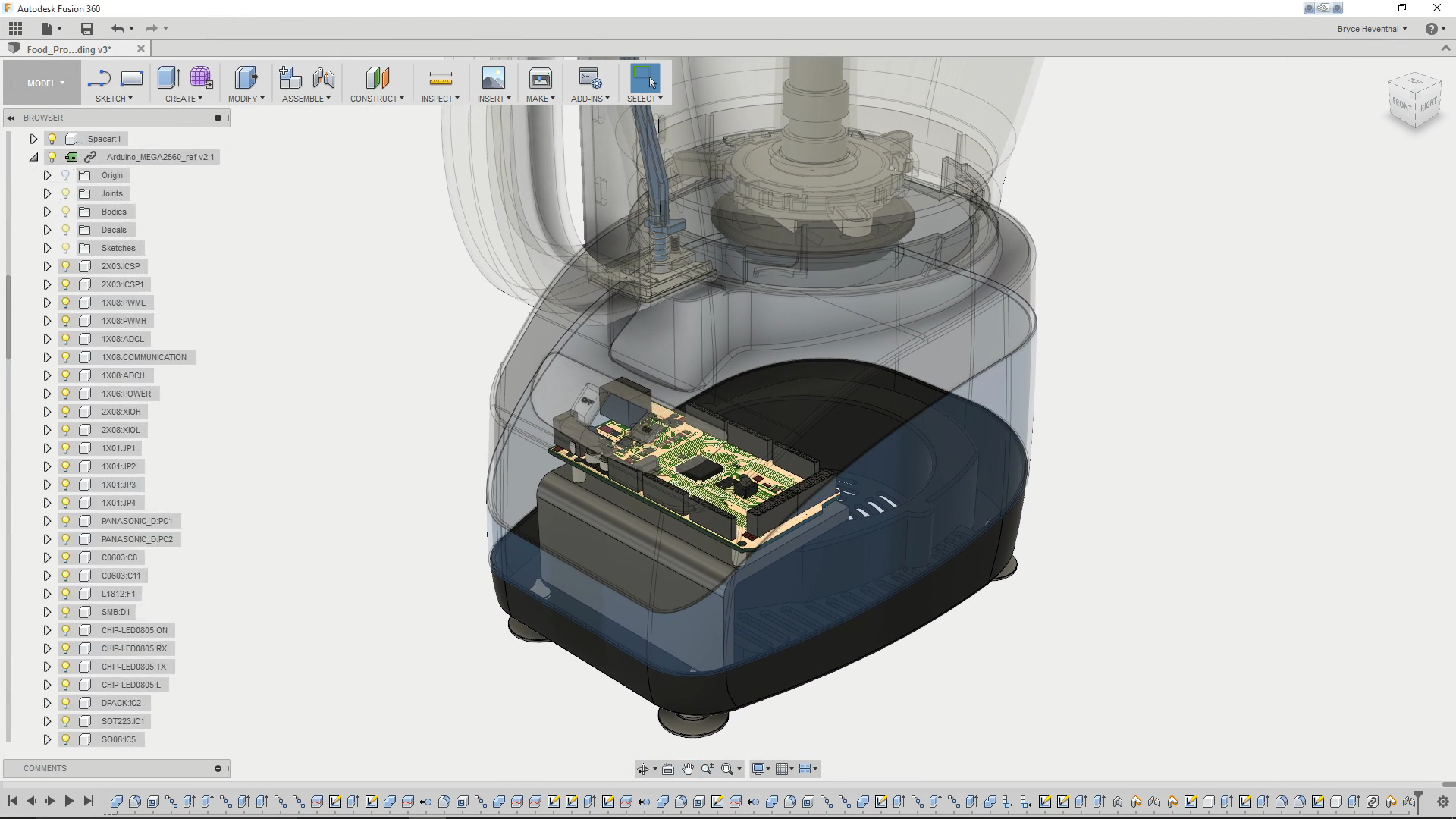This screenshot has height=819, width=1456.
Task: Select the Pan hand tool in navigation bar
Action: [x=688, y=769]
